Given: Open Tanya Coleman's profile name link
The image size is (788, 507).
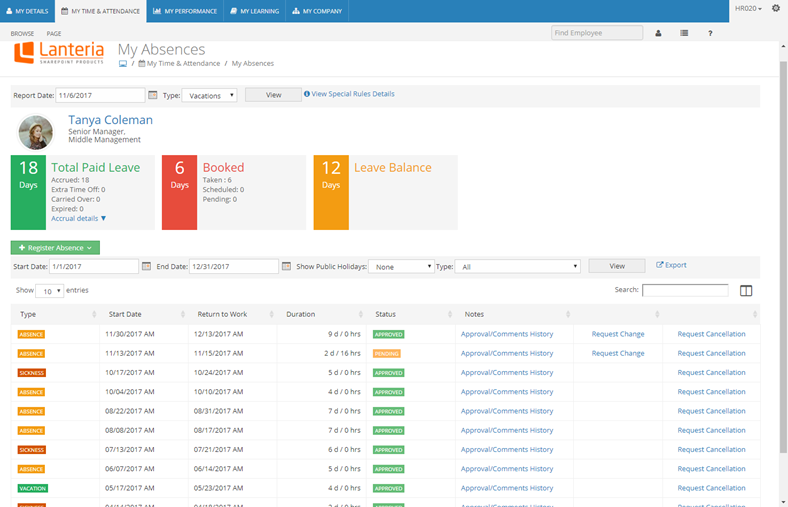Looking at the screenshot, I should click(111, 120).
